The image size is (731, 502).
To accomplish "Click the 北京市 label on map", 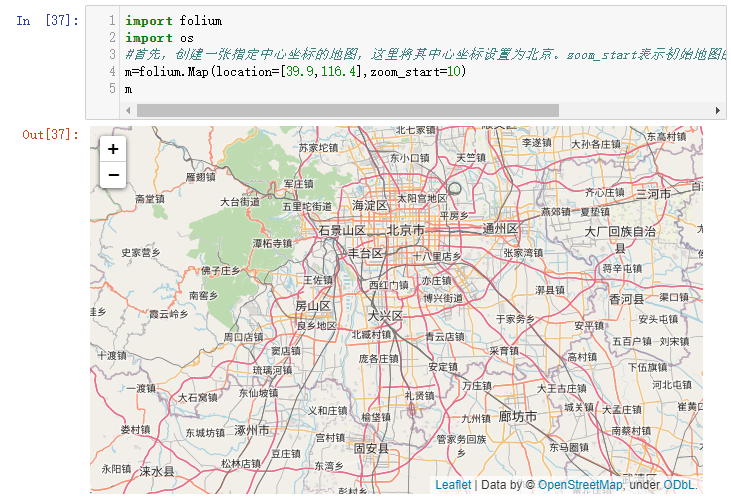I will click(x=406, y=230).
